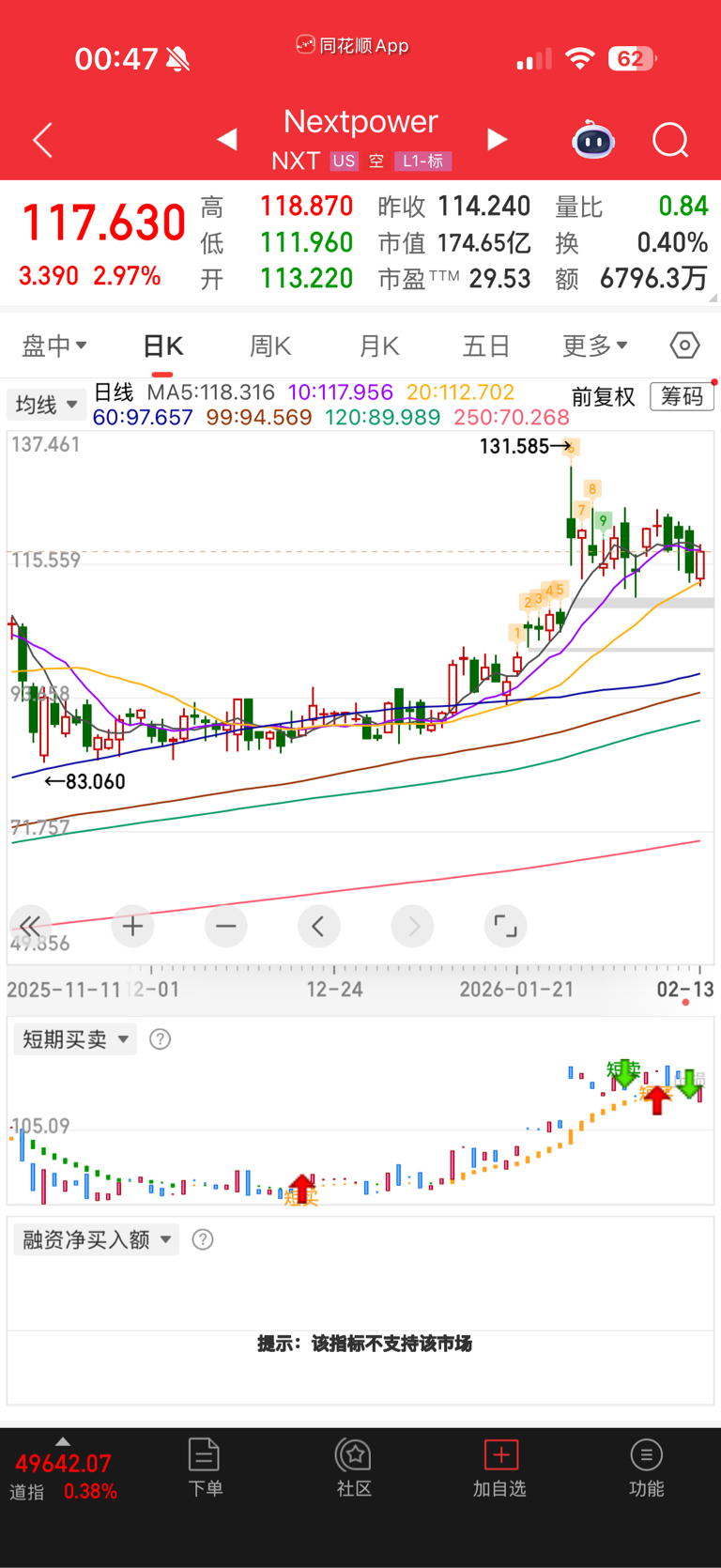Tap volume ratio 0.84
Image resolution: width=721 pixels, height=1568 pixels.
click(x=683, y=207)
